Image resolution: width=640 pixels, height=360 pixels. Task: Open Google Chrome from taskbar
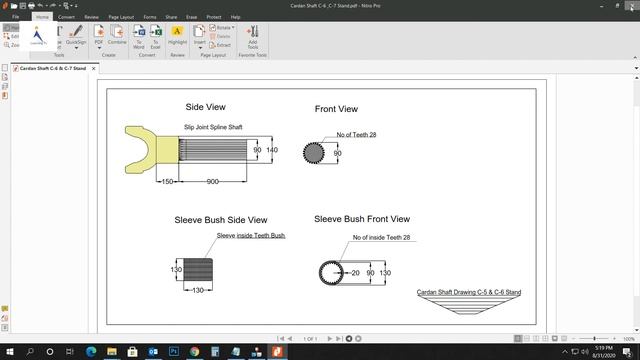tap(194, 351)
